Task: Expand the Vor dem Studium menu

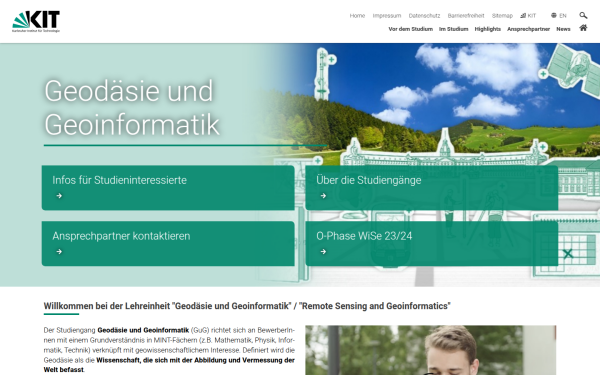Action: point(410,29)
